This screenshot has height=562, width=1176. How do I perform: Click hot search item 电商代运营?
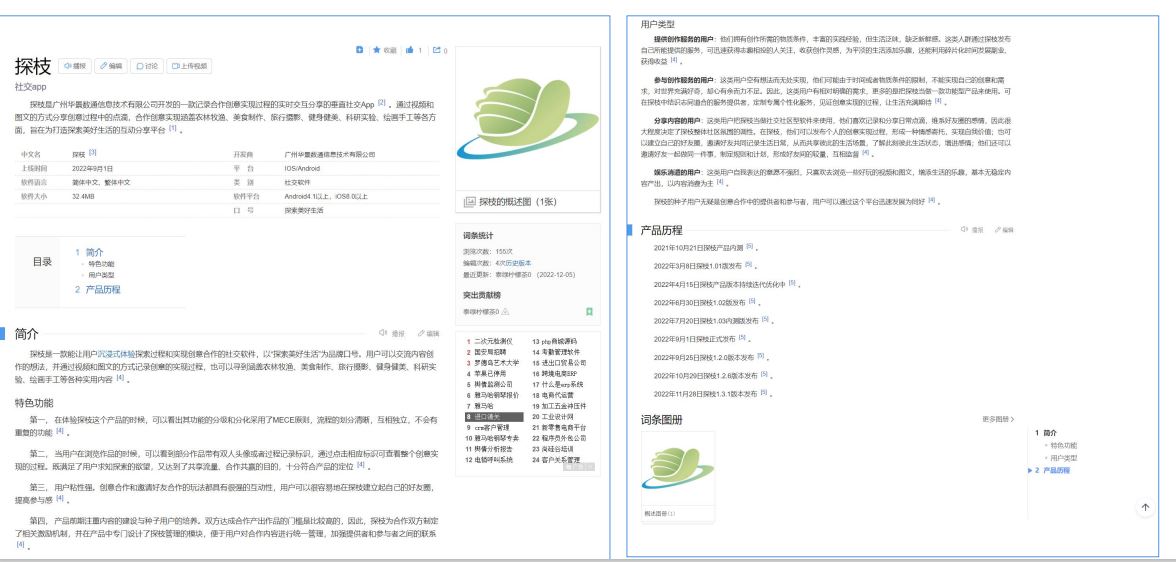(557, 395)
